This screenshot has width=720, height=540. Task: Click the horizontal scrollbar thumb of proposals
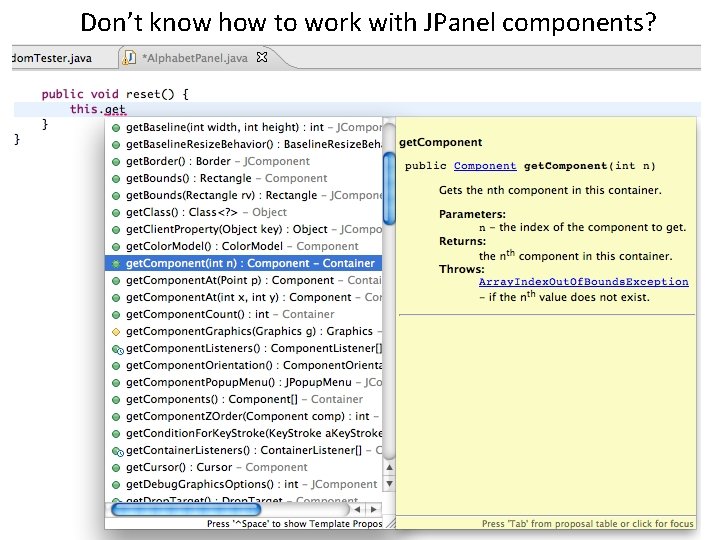(186, 509)
